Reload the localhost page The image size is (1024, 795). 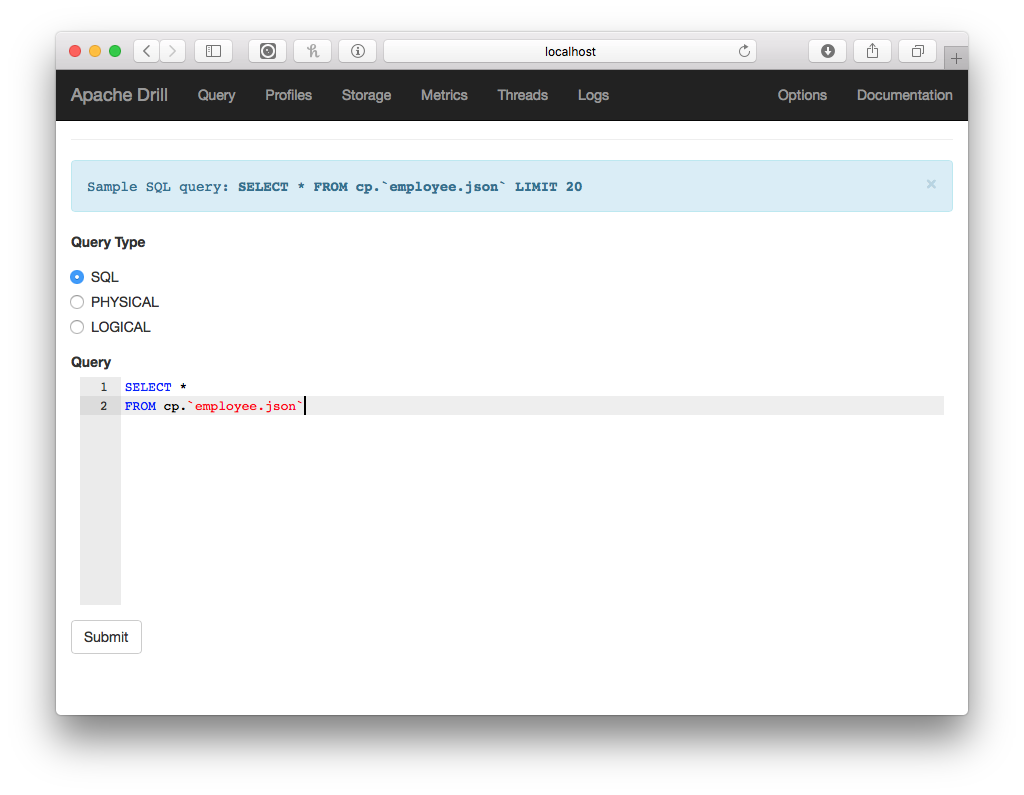tap(744, 51)
